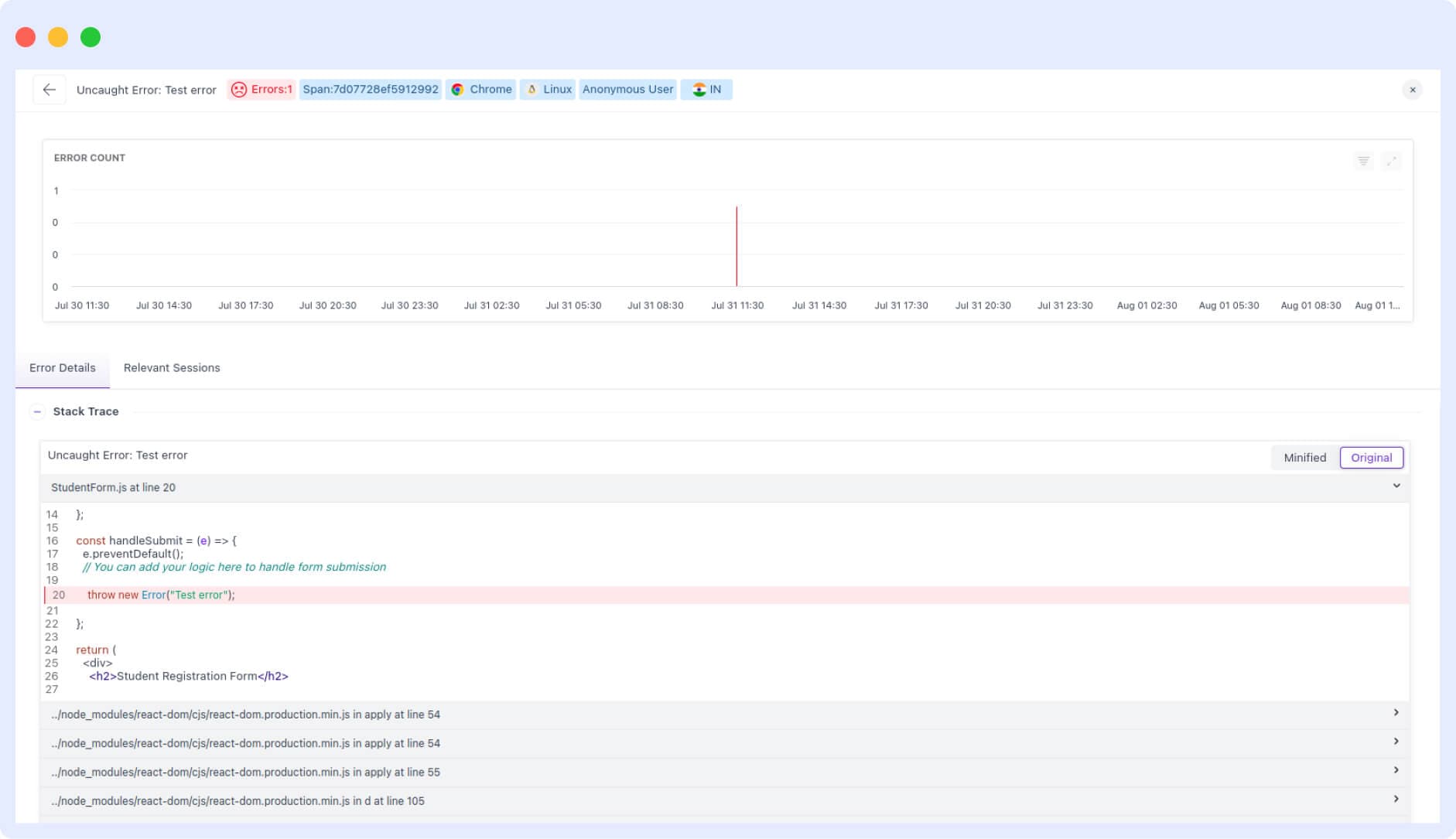This screenshot has height=839, width=1456.
Task: Keep stack trace view on Original
Action: pyautogui.click(x=1372, y=457)
